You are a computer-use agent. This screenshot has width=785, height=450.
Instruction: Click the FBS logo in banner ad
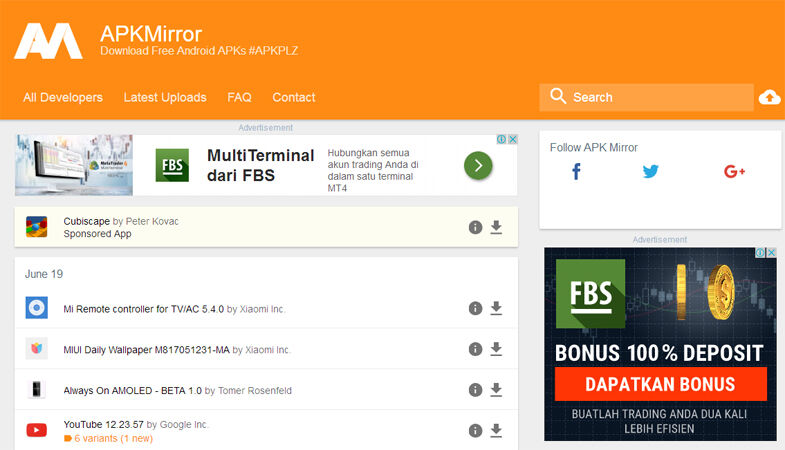[x=172, y=165]
